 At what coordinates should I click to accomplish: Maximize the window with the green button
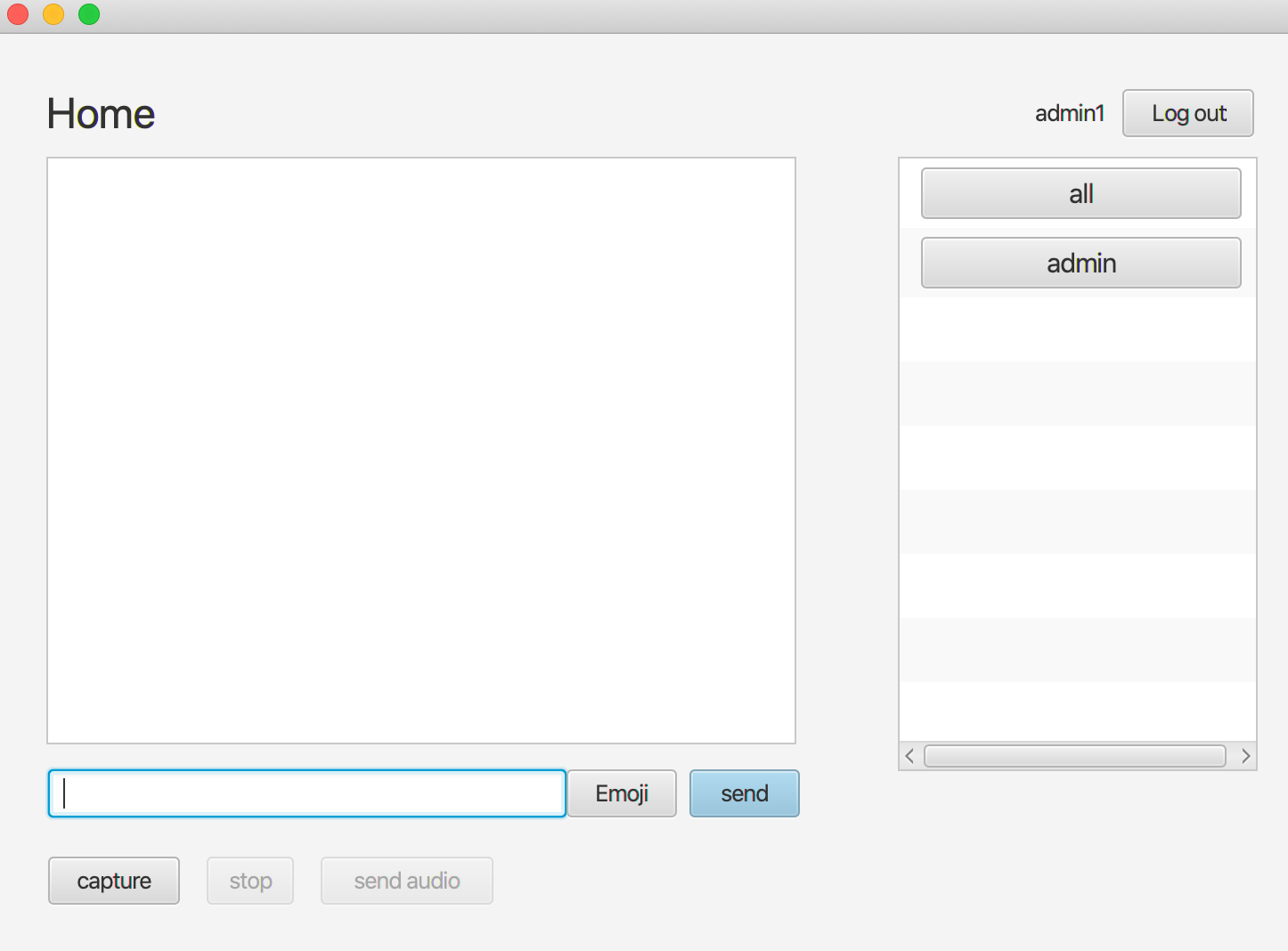[89, 14]
